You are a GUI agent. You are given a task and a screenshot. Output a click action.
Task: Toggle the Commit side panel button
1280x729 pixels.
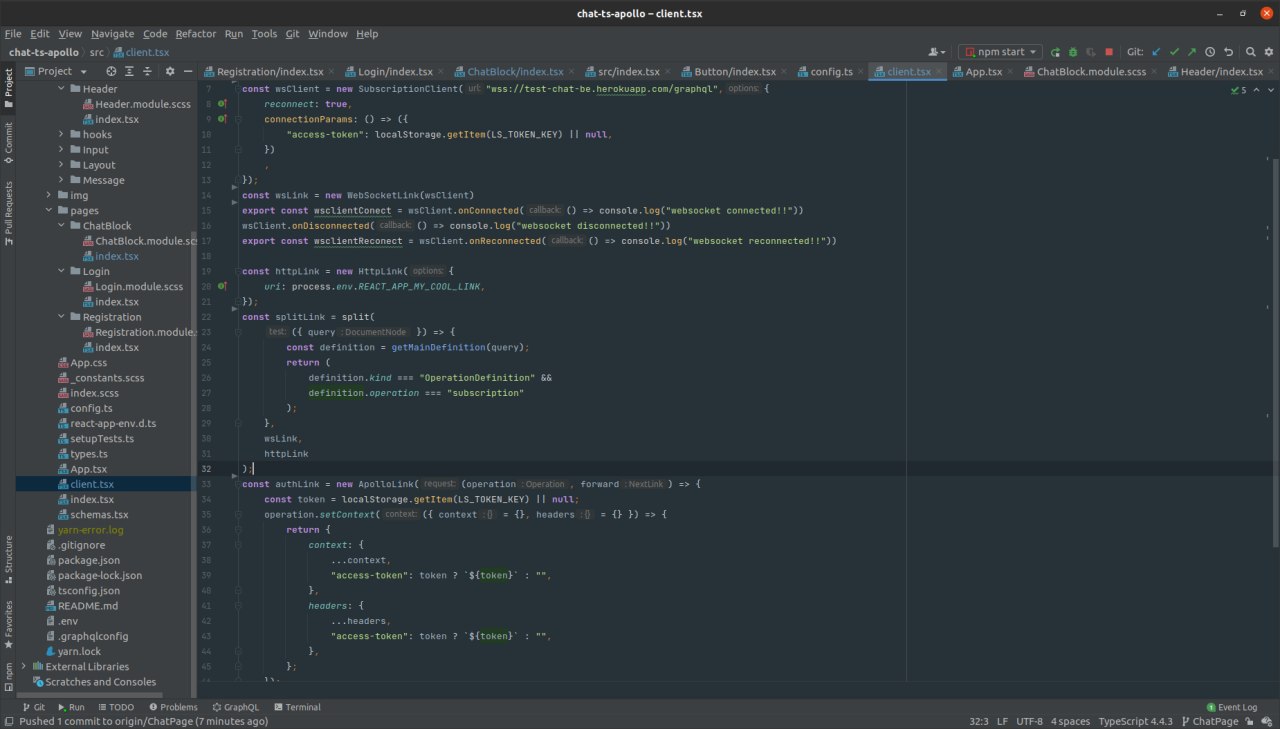point(9,143)
